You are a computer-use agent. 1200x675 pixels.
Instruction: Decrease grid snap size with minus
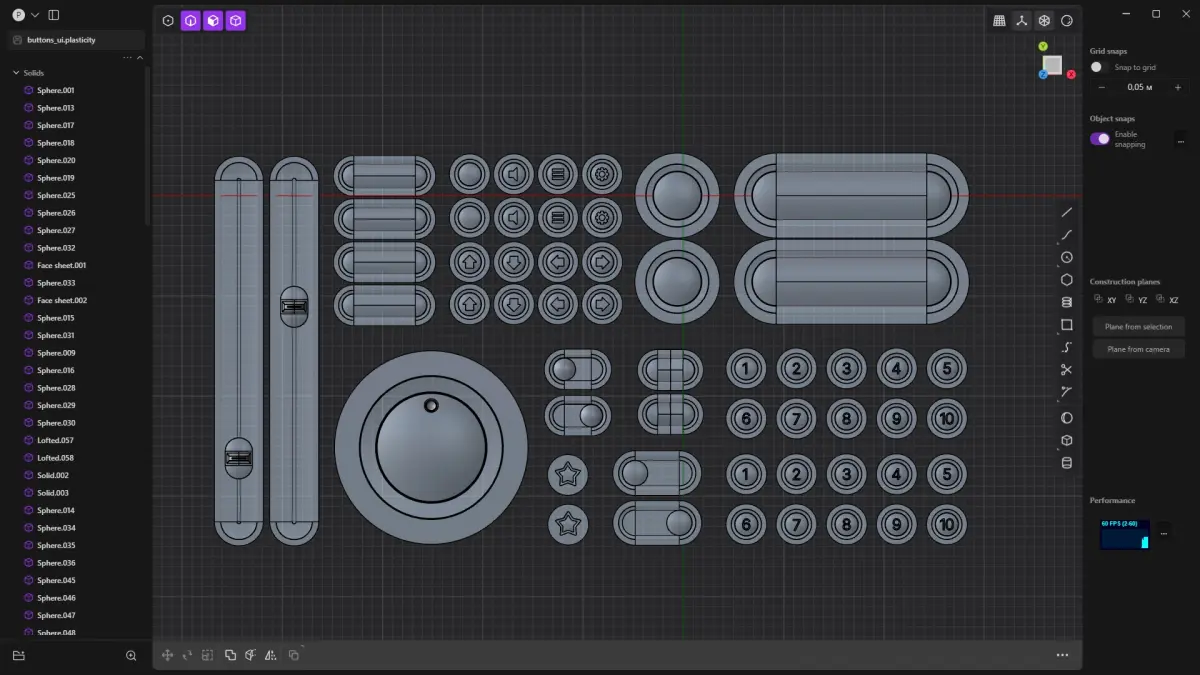point(1102,87)
